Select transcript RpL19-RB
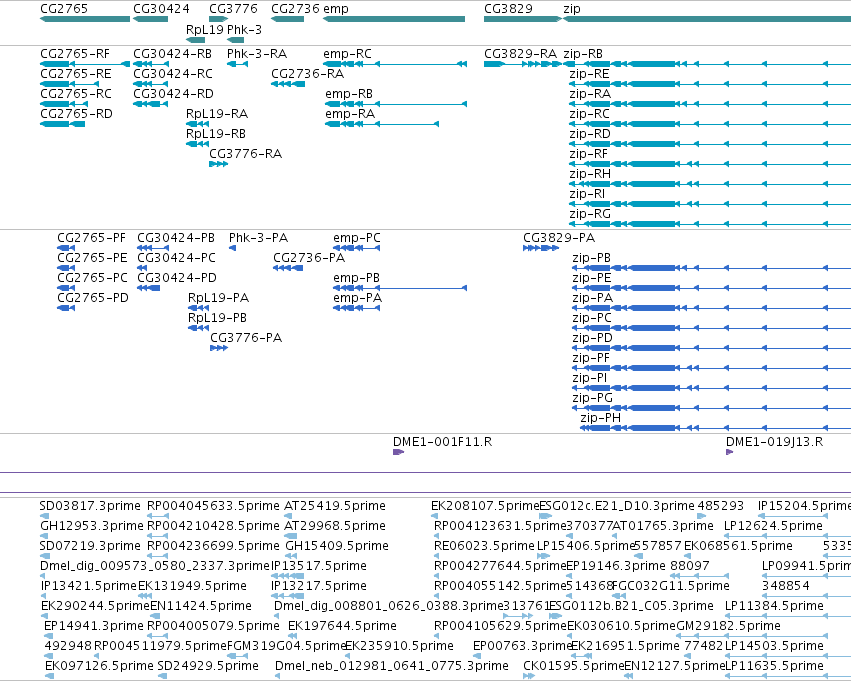This screenshot has height=681, width=851. 216,134
